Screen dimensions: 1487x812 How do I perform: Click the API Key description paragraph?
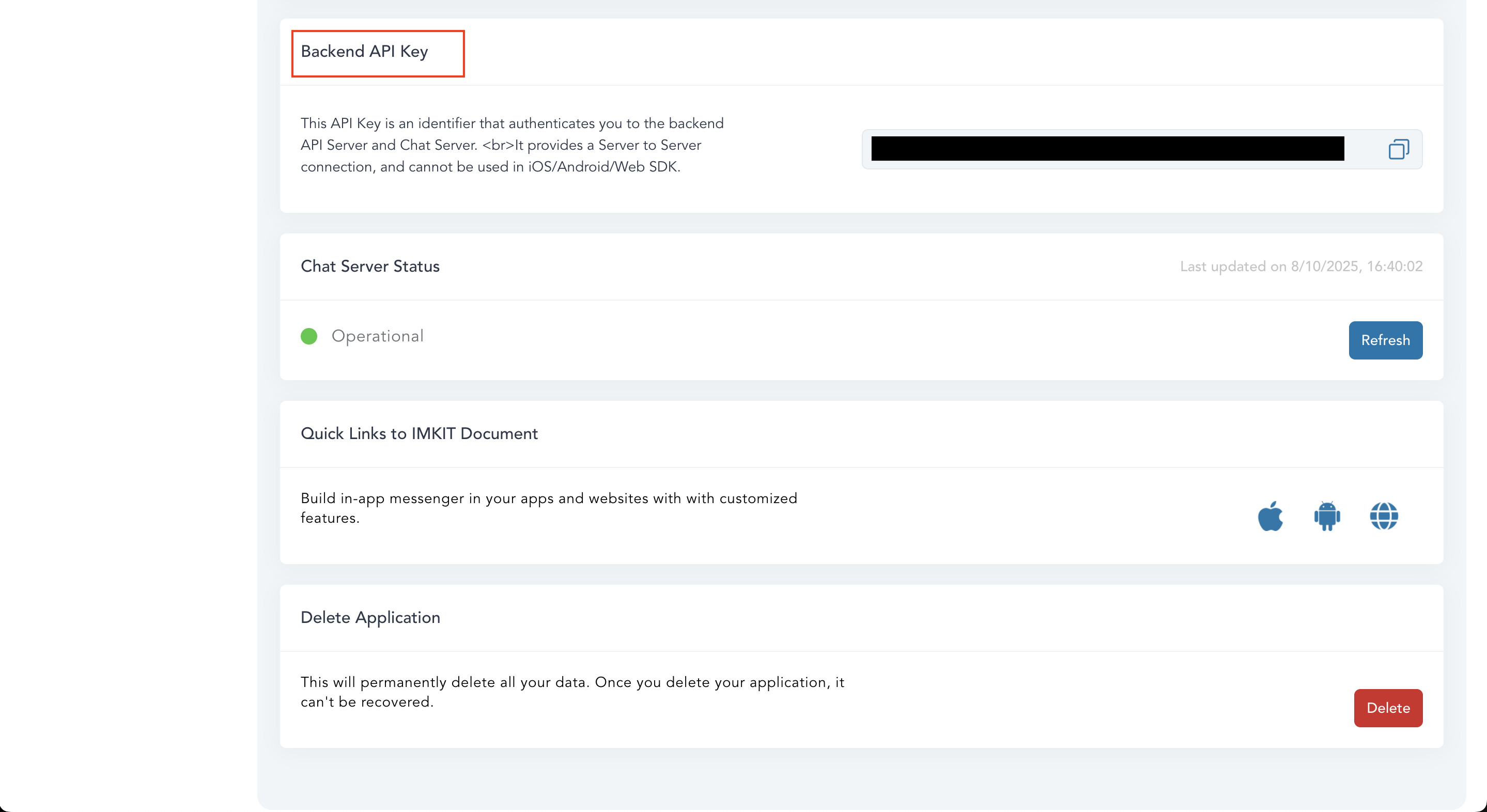[512, 145]
